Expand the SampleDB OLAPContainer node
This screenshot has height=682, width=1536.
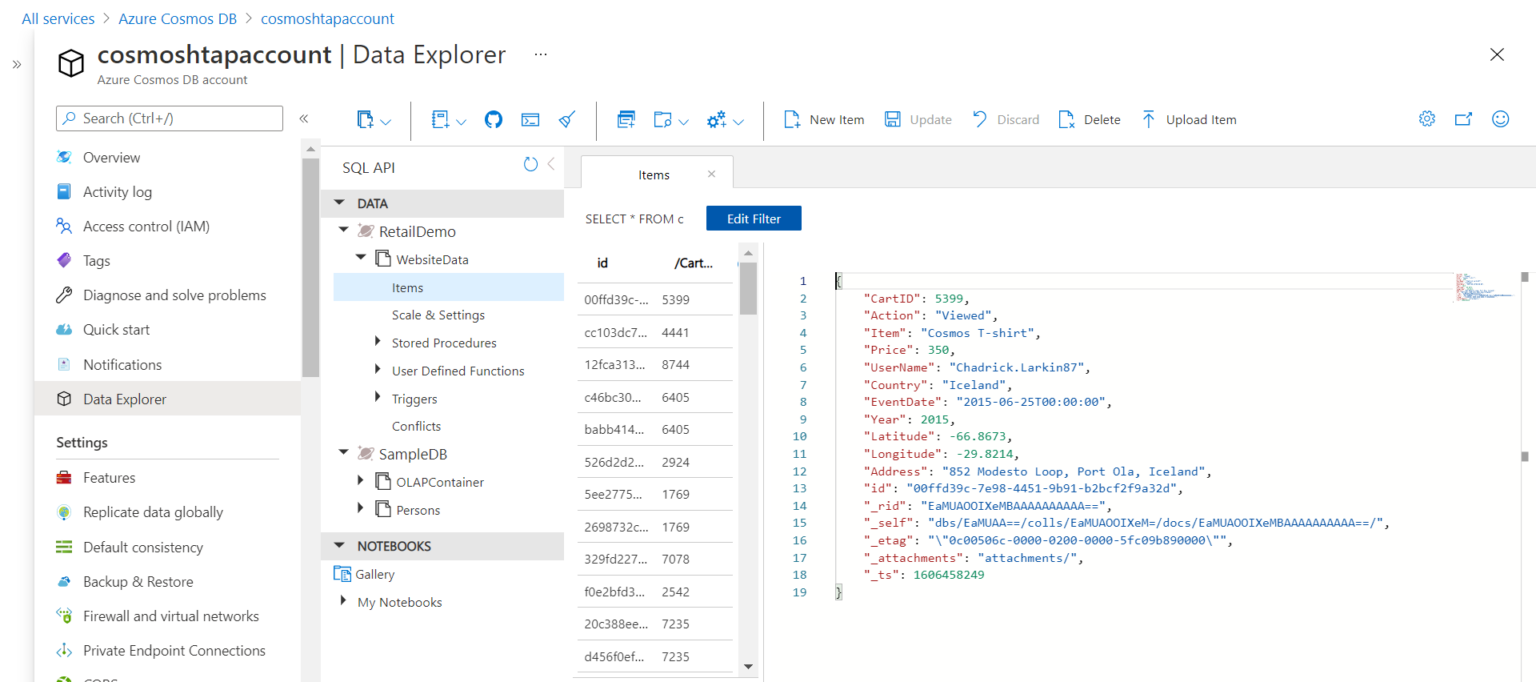[362, 481]
